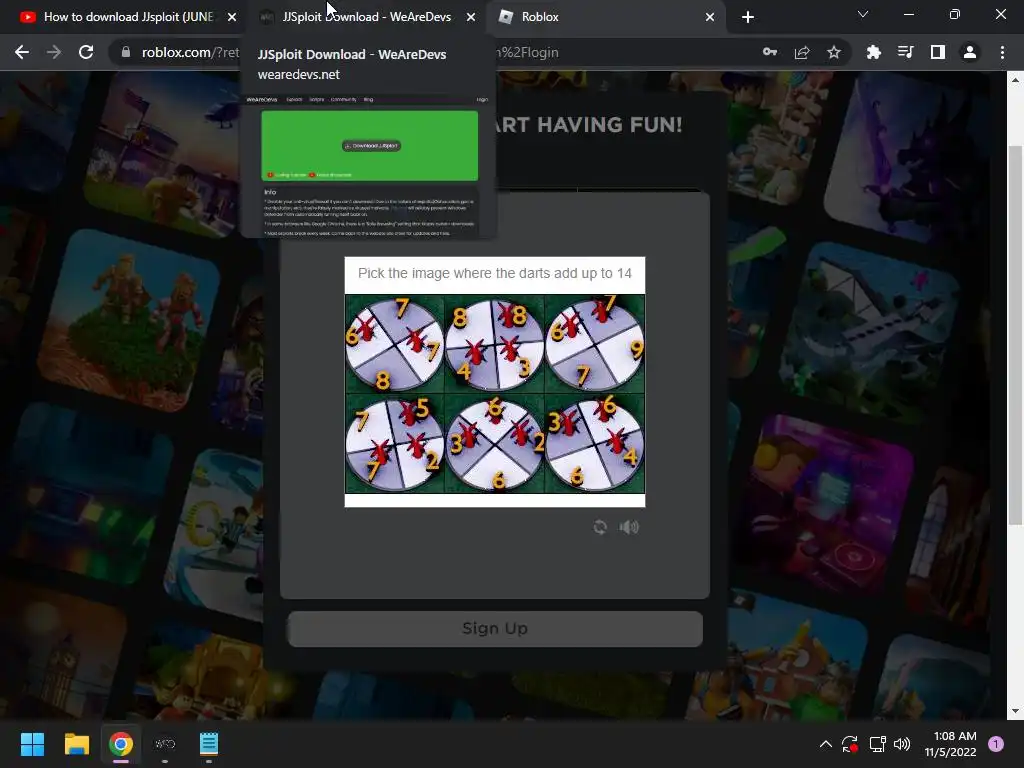Show hidden system tray icons
The height and width of the screenshot is (768, 1024).
coord(825,744)
